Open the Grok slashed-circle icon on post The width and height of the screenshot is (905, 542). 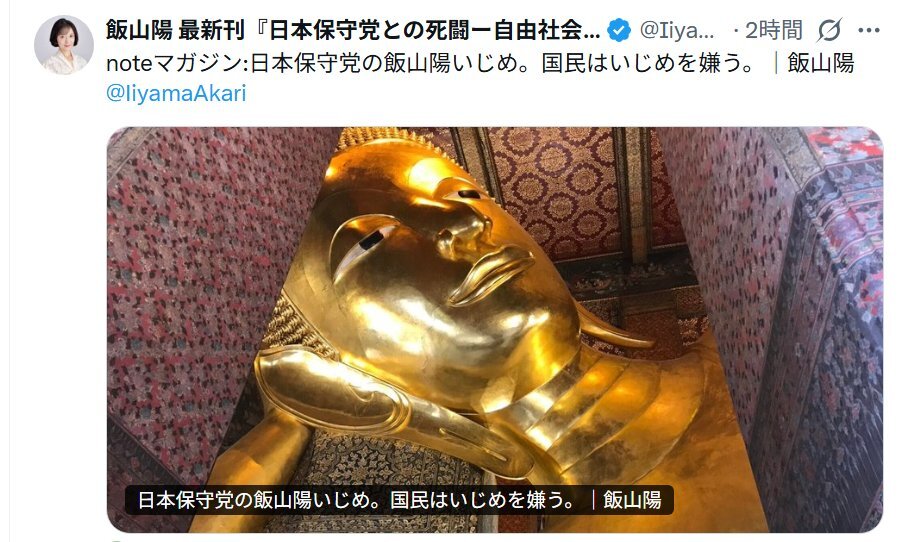(x=829, y=30)
